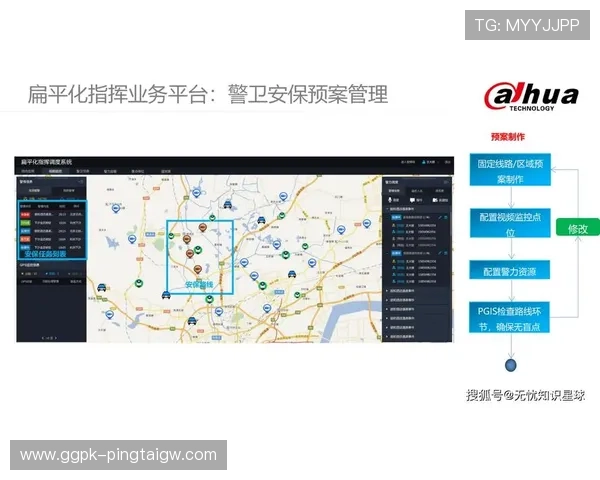This screenshot has width=600, height=480.
Task: Click logout link at top bar's far right
Action: click(448, 162)
